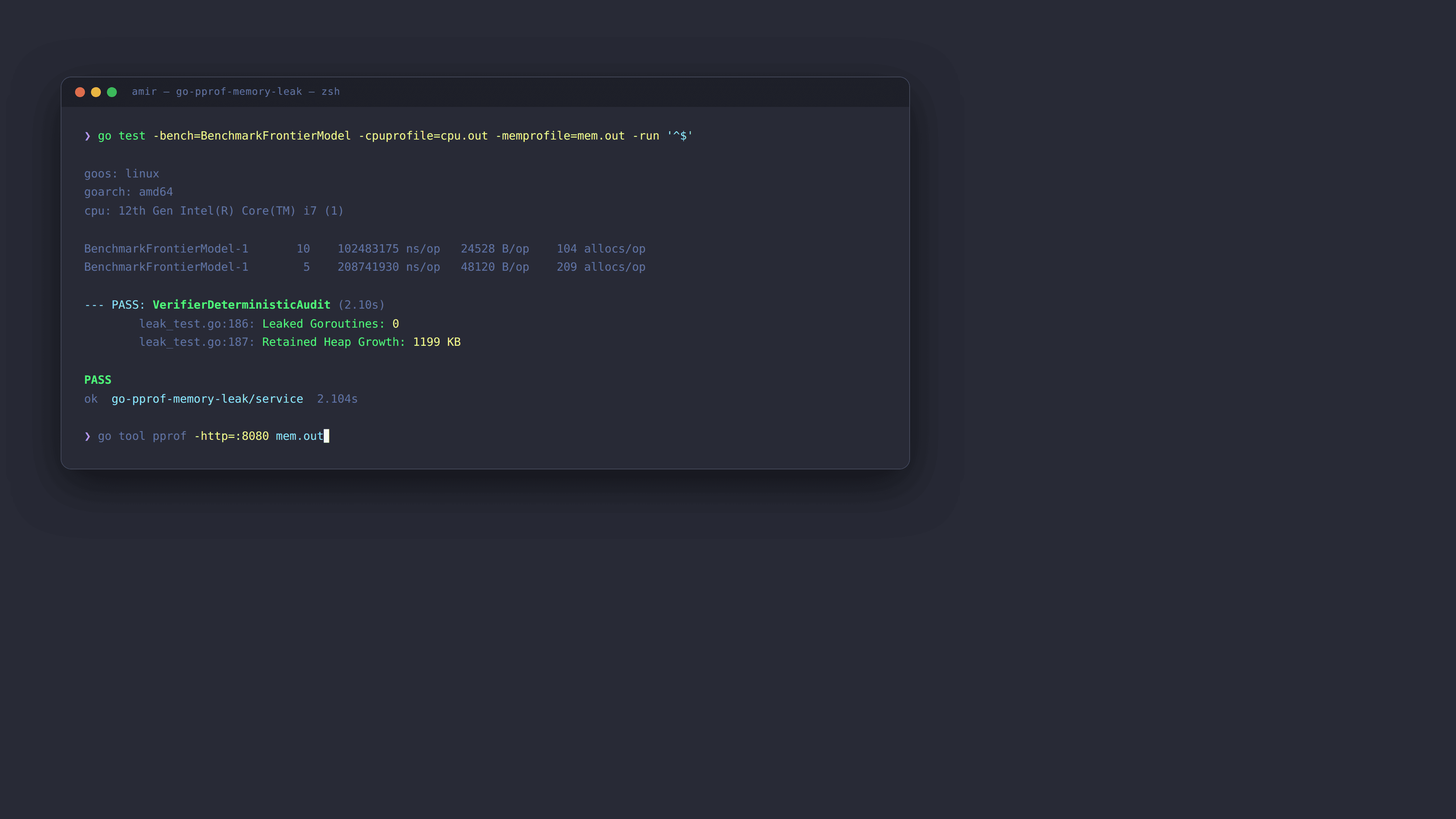This screenshot has height=819, width=1456.
Task: Click the 'leak_test.go:187:' file reference
Action: [197, 342]
